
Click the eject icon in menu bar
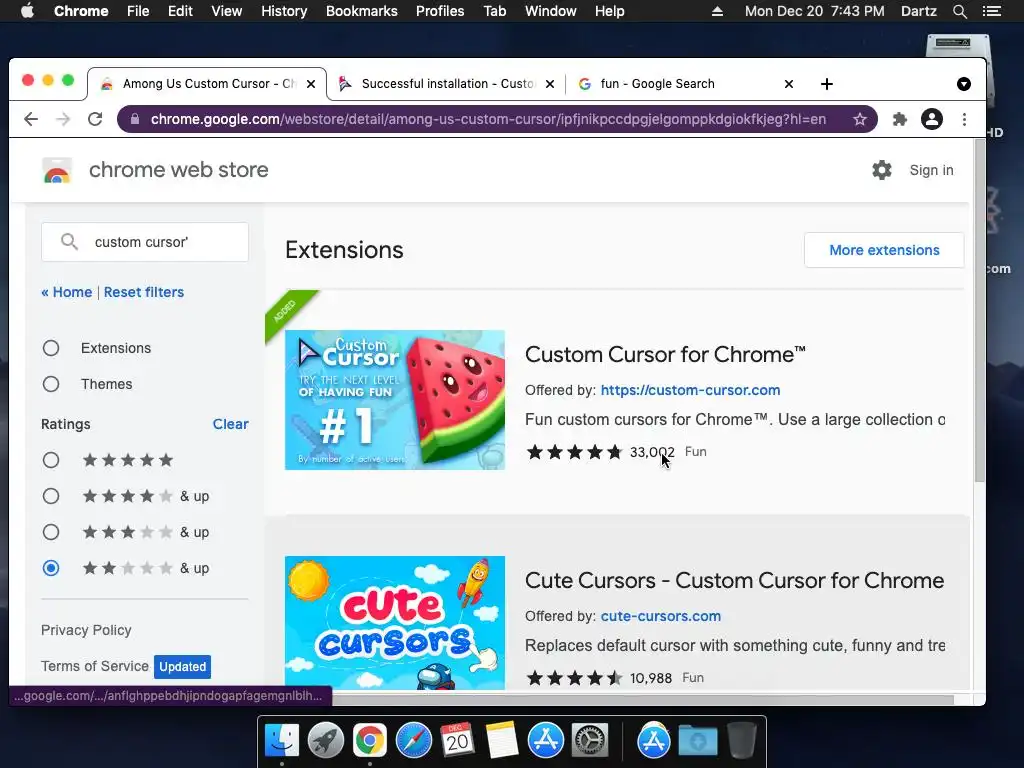tap(717, 11)
